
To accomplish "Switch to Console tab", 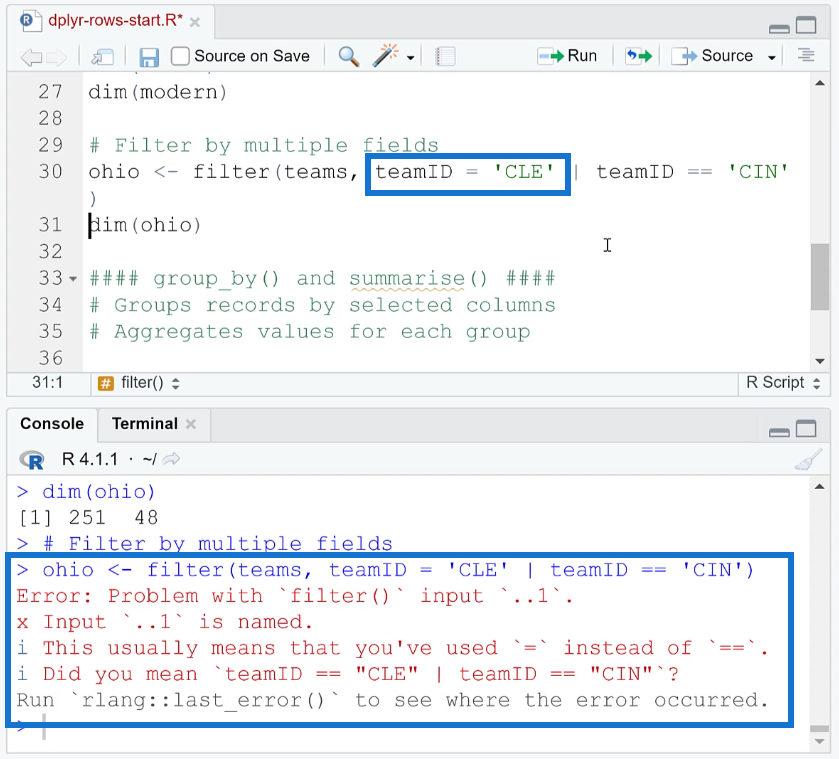I will point(52,424).
